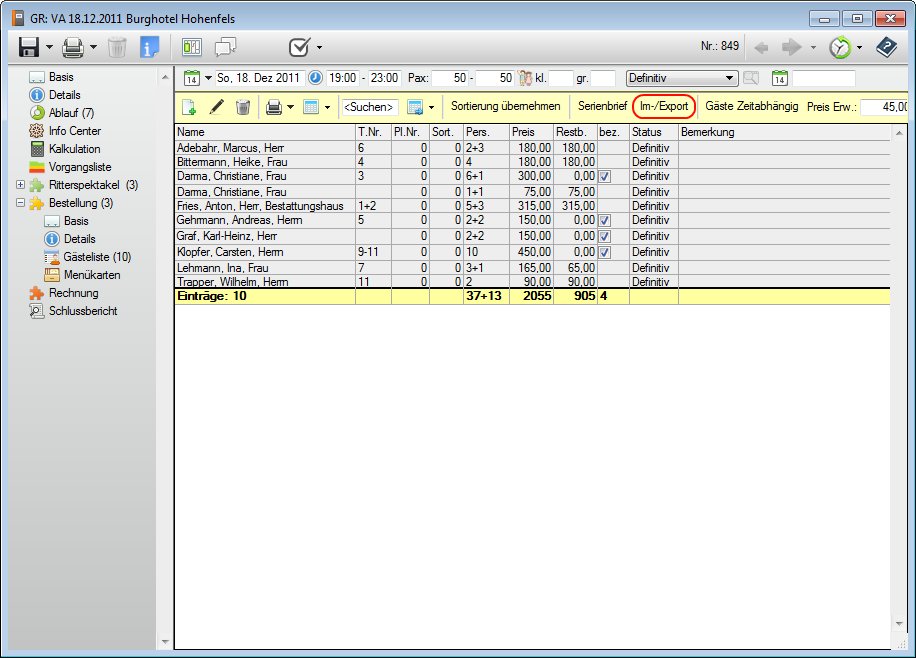Click the printer icon in main toolbar

[x=72, y=47]
